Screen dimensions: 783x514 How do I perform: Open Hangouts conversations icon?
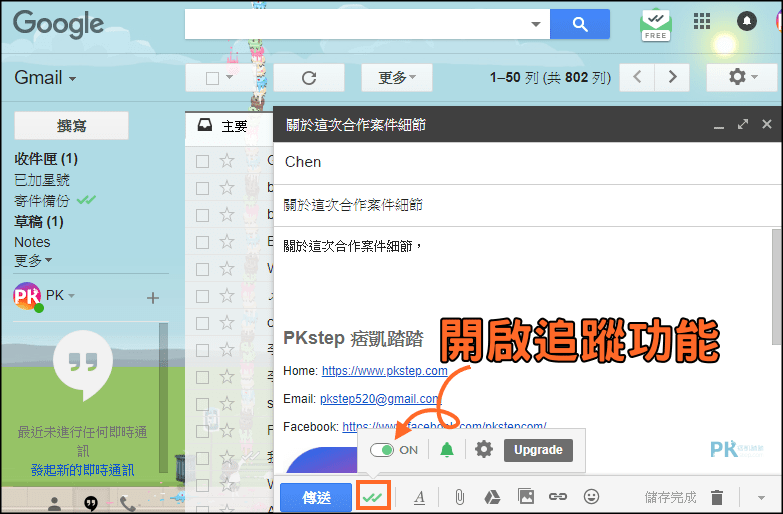(90, 504)
